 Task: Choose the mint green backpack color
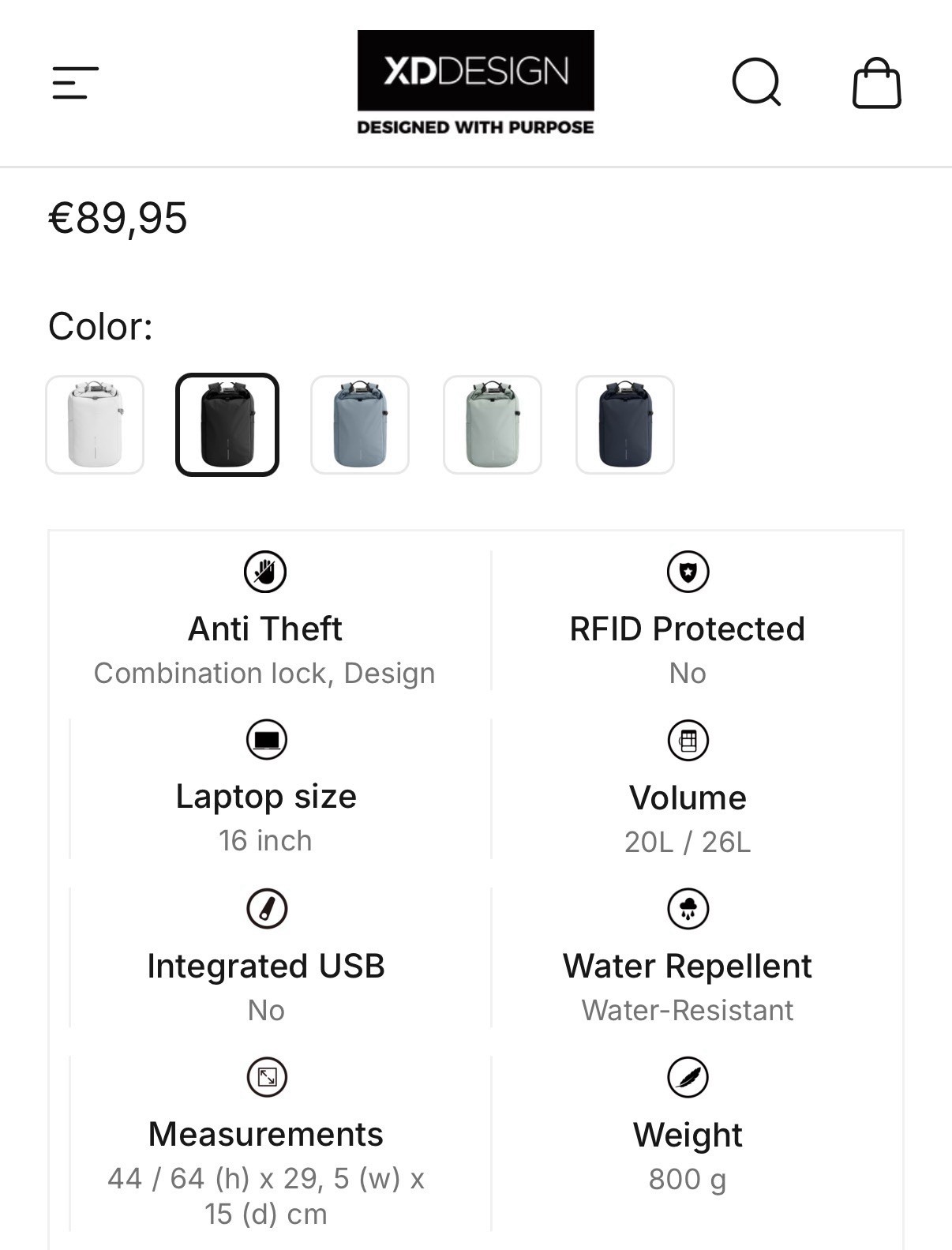pyautogui.click(x=493, y=425)
